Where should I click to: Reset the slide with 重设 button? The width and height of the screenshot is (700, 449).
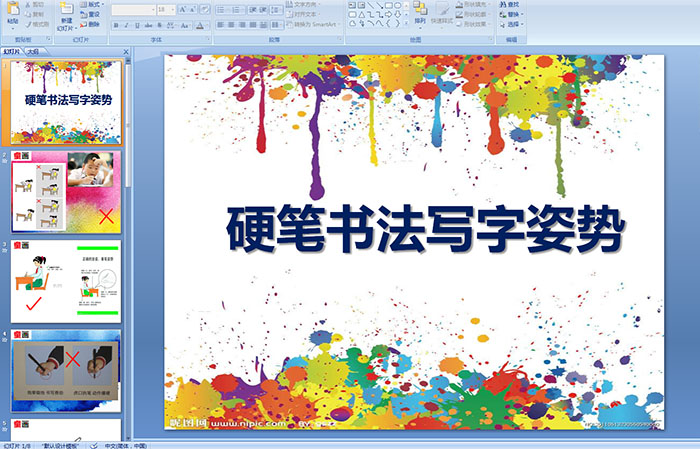pyautogui.click(x=90, y=14)
